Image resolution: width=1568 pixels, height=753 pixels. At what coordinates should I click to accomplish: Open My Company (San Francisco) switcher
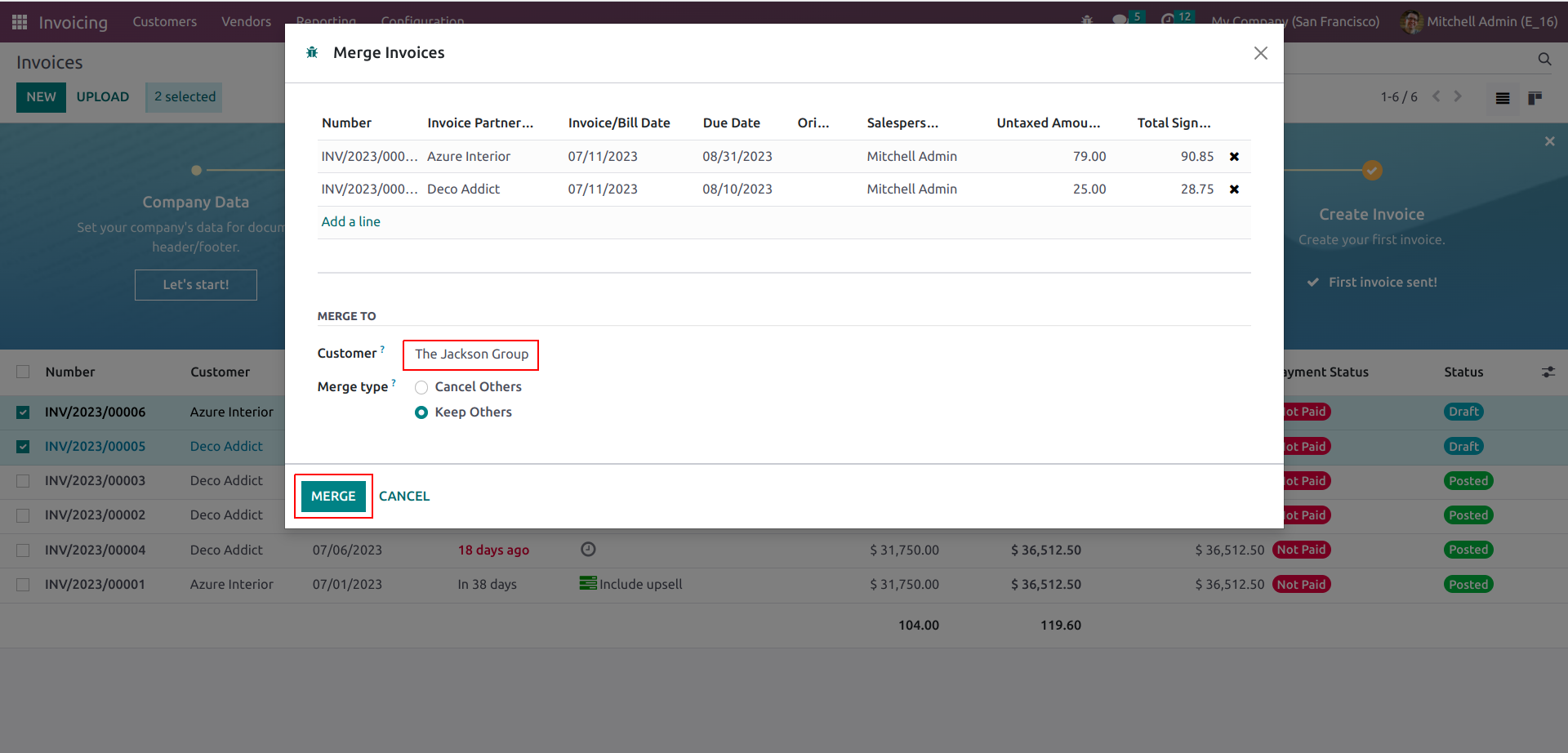[1295, 22]
